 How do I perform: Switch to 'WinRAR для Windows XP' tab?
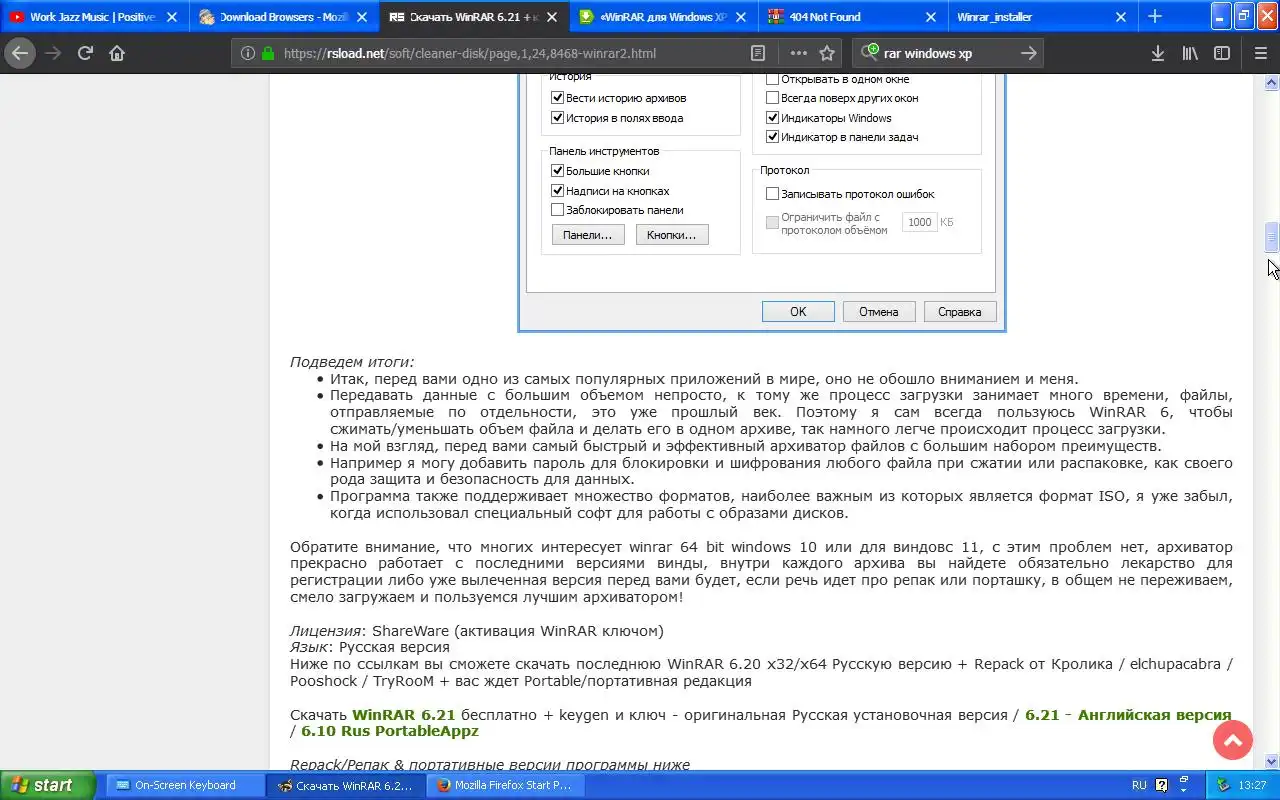click(664, 17)
